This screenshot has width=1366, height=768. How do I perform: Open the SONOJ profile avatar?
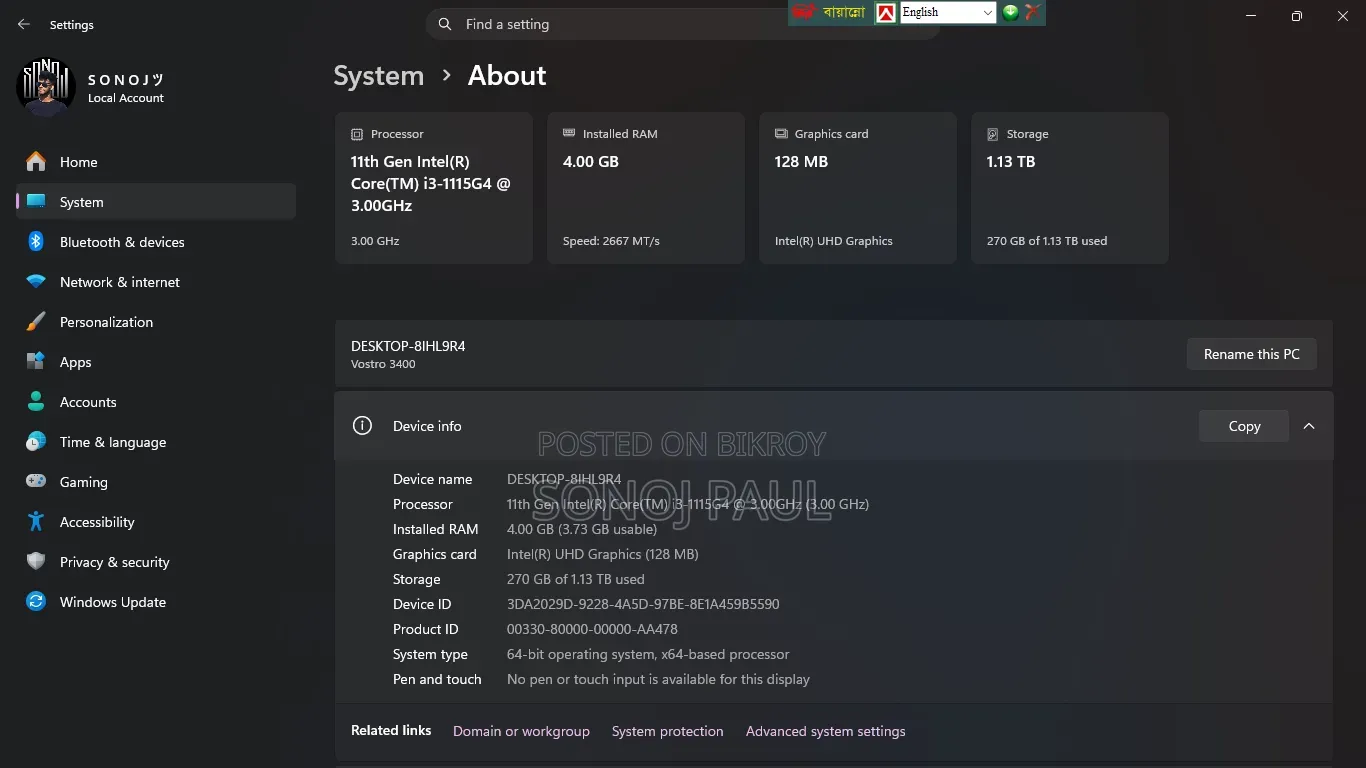tap(46, 88)
